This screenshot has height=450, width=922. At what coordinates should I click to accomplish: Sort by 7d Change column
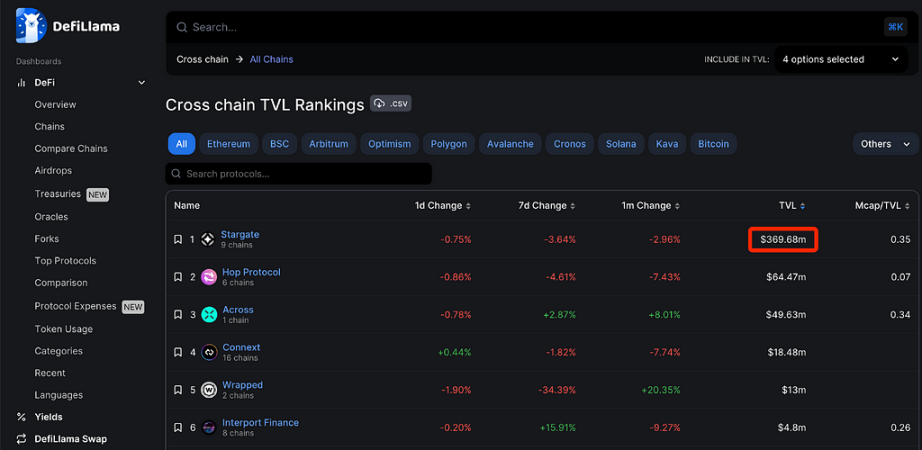pyautogui.click(x=546, y=206)
